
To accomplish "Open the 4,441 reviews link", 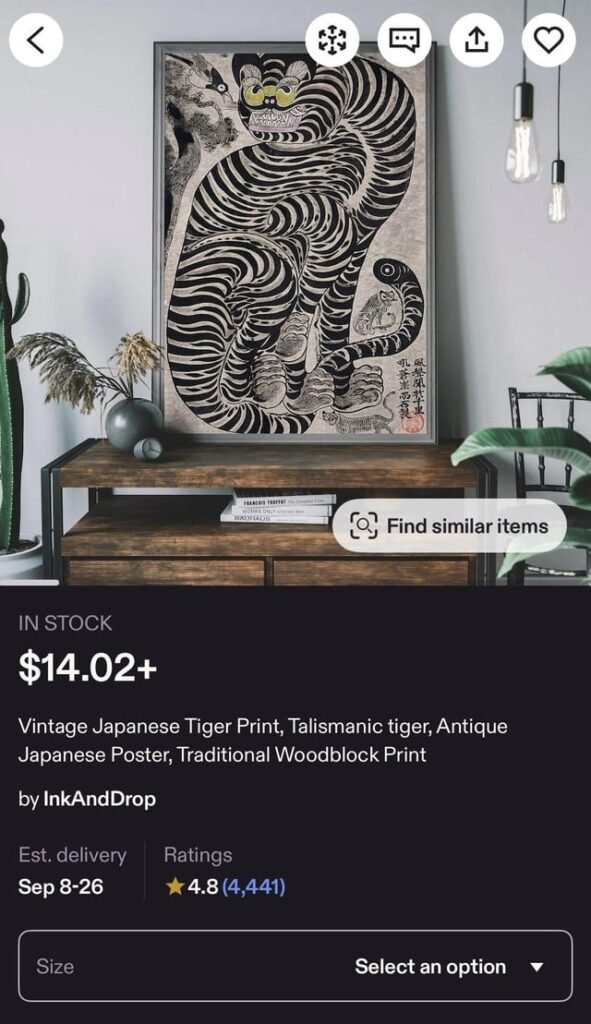I will click(x=253, y=887).
